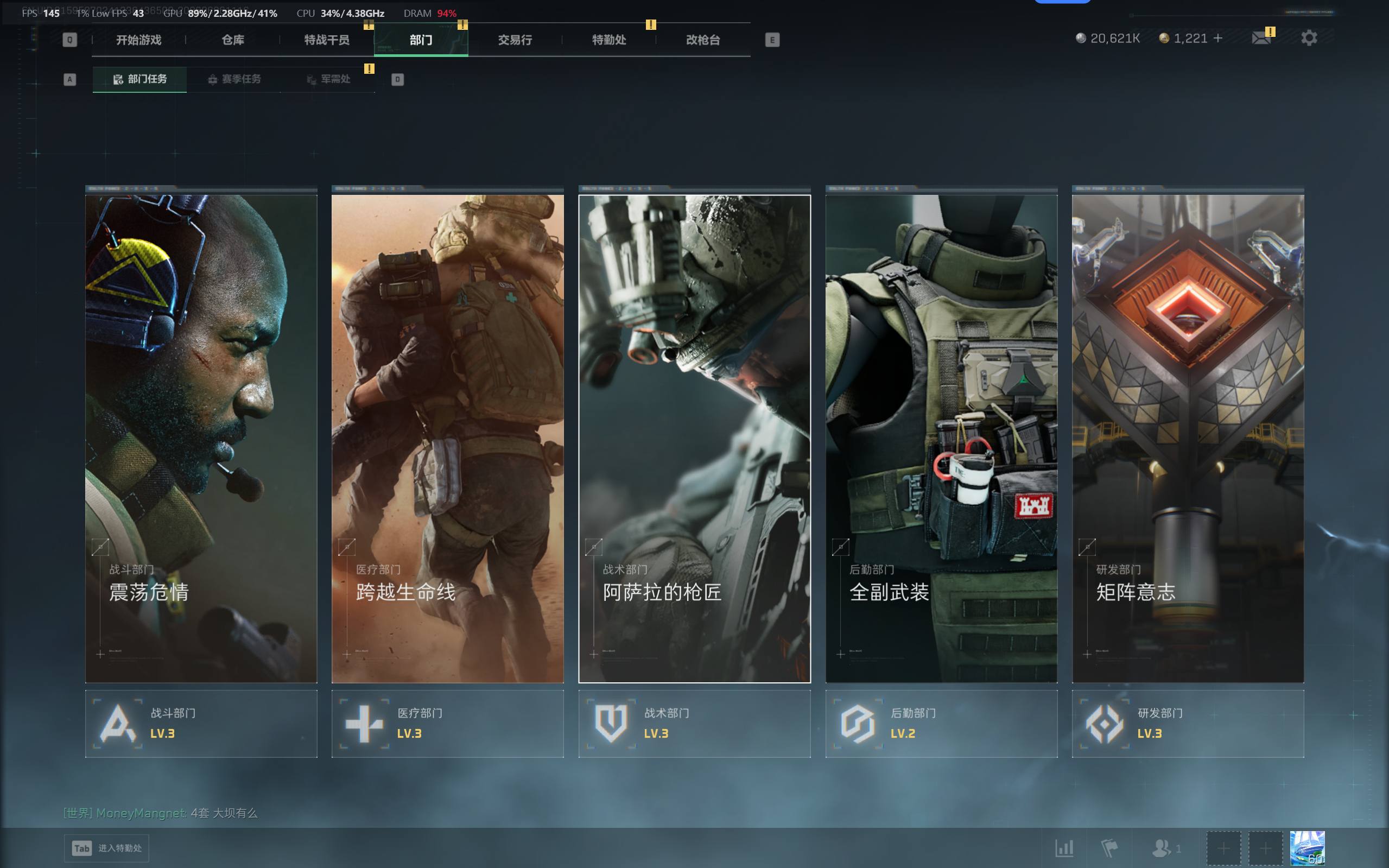Open the 开始游戏 tab

click(x=138, y=40)
